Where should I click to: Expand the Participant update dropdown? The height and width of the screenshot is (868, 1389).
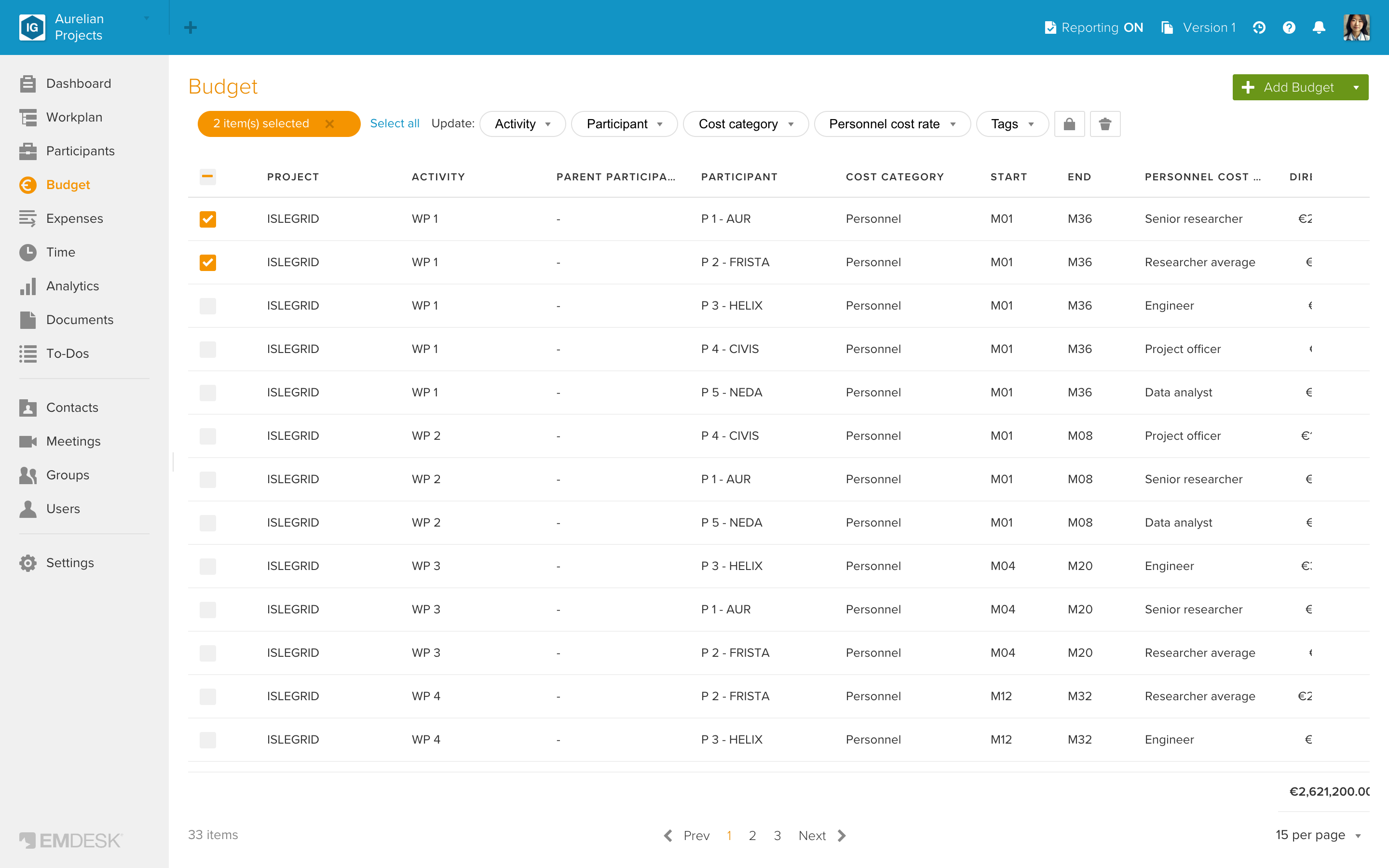click(x=625, y=123)
